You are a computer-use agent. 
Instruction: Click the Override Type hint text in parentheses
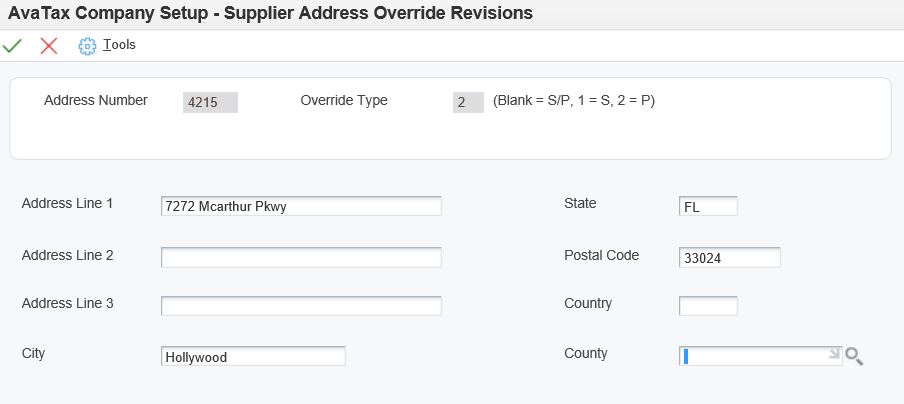[x=574, y=101]
